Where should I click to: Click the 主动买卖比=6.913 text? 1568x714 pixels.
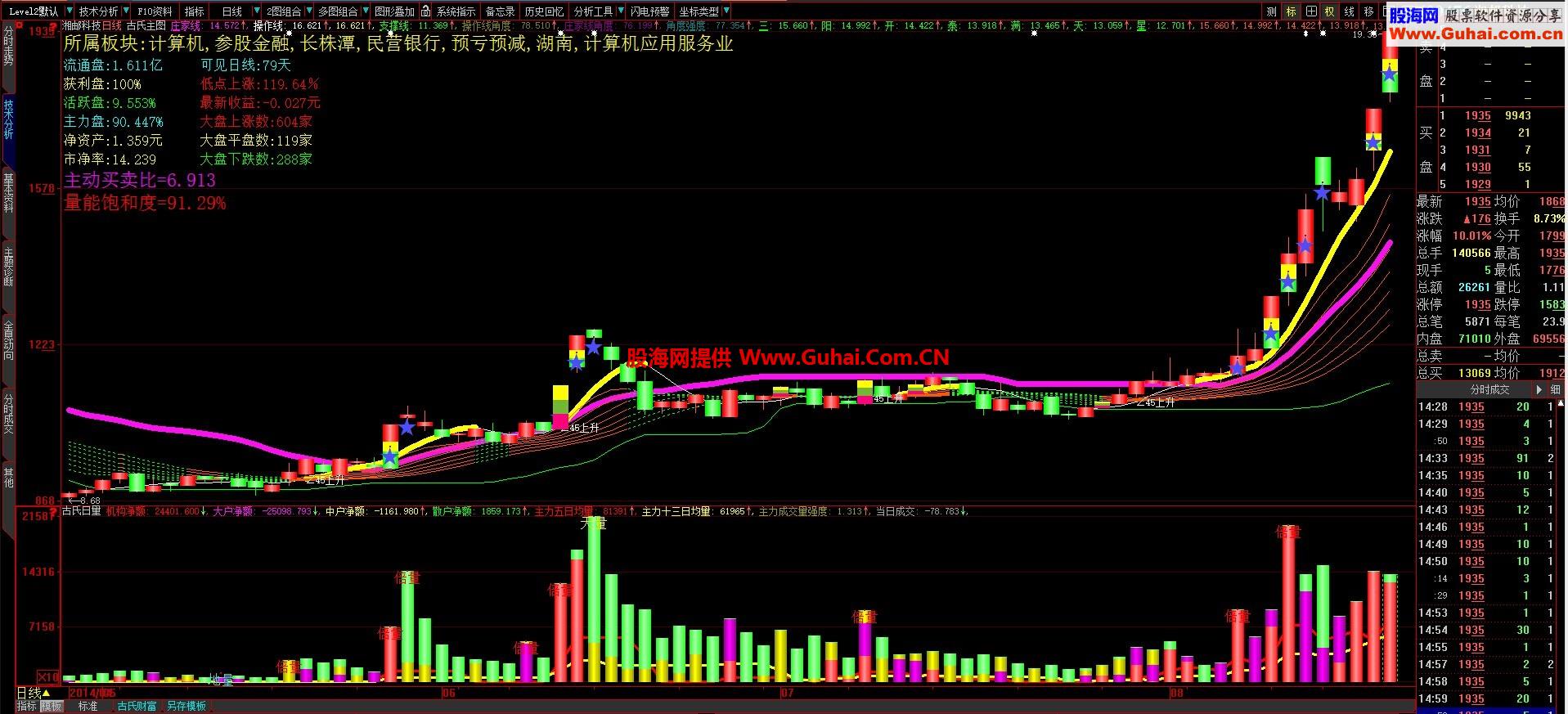pyautogui.click(x=140, y=180)
